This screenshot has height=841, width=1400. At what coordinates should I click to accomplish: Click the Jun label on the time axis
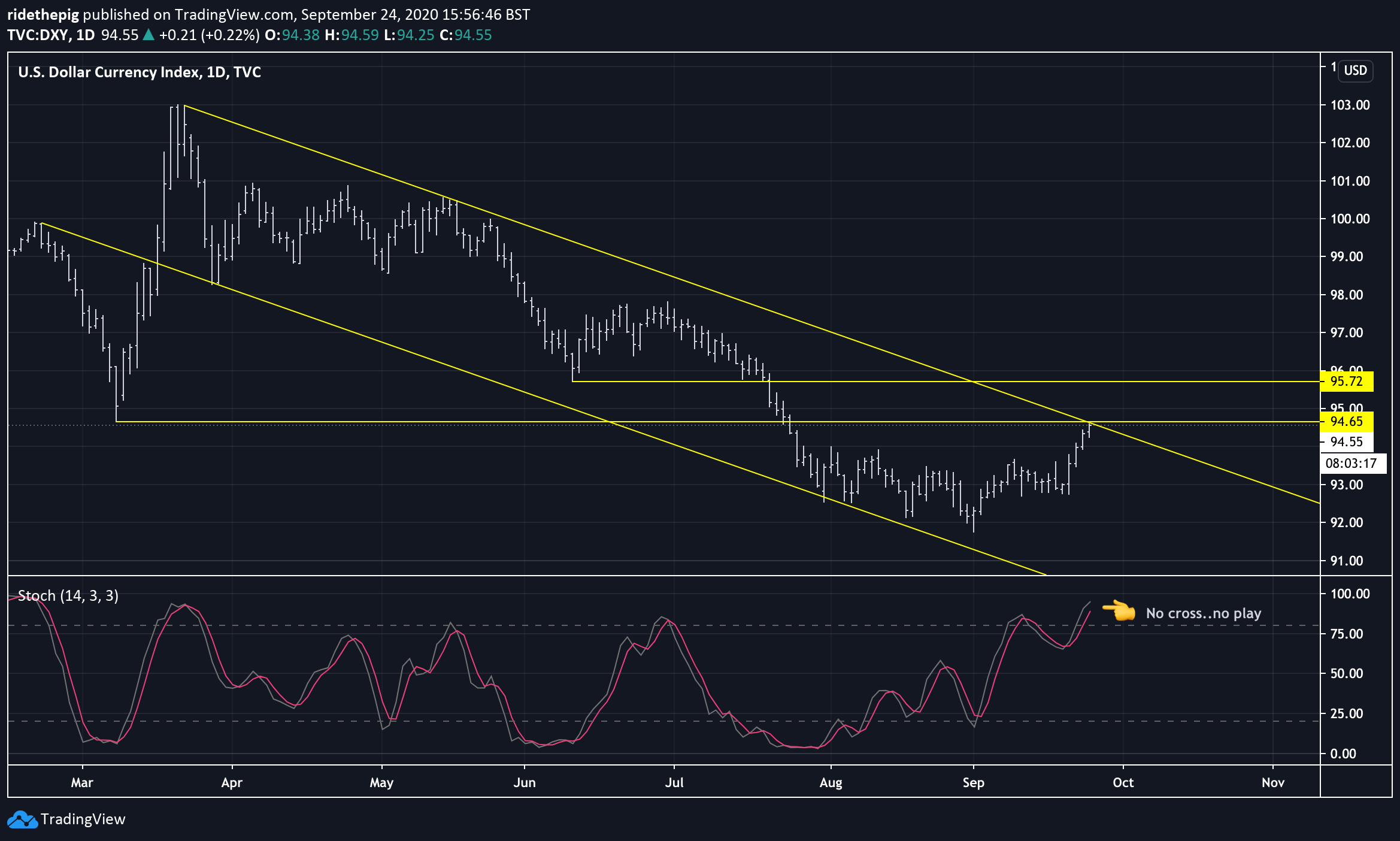(525, 782)
